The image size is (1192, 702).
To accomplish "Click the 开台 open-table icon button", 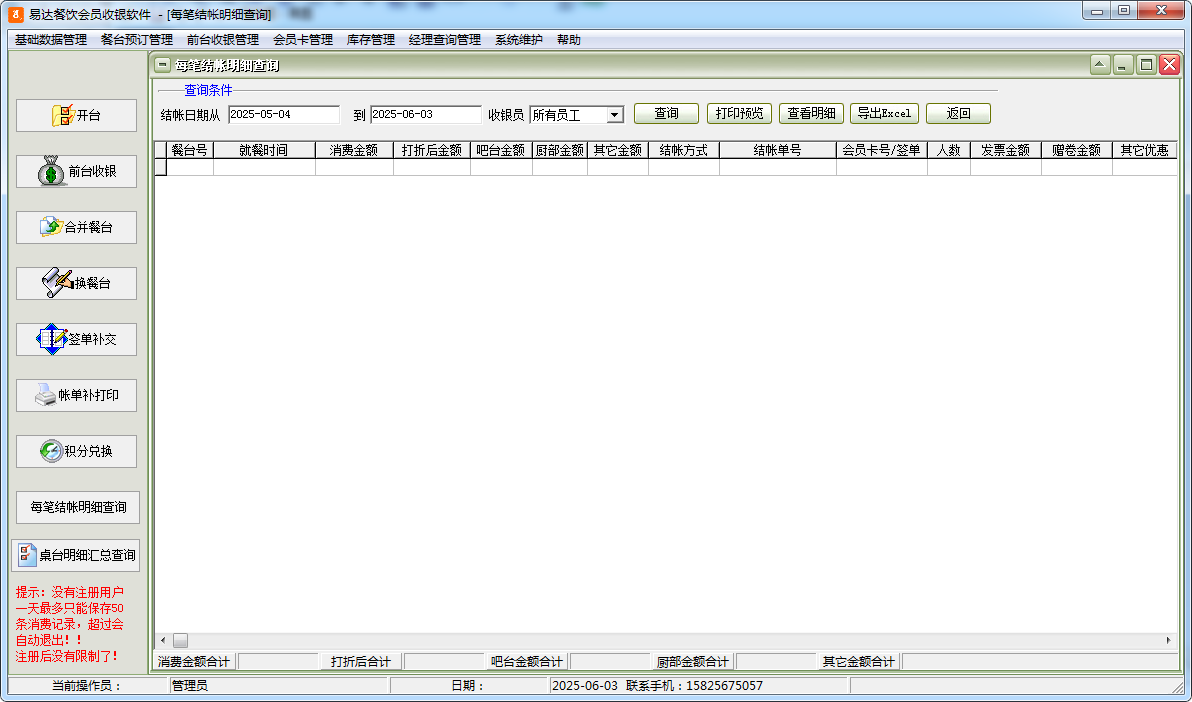I will (x=64, y=116).
